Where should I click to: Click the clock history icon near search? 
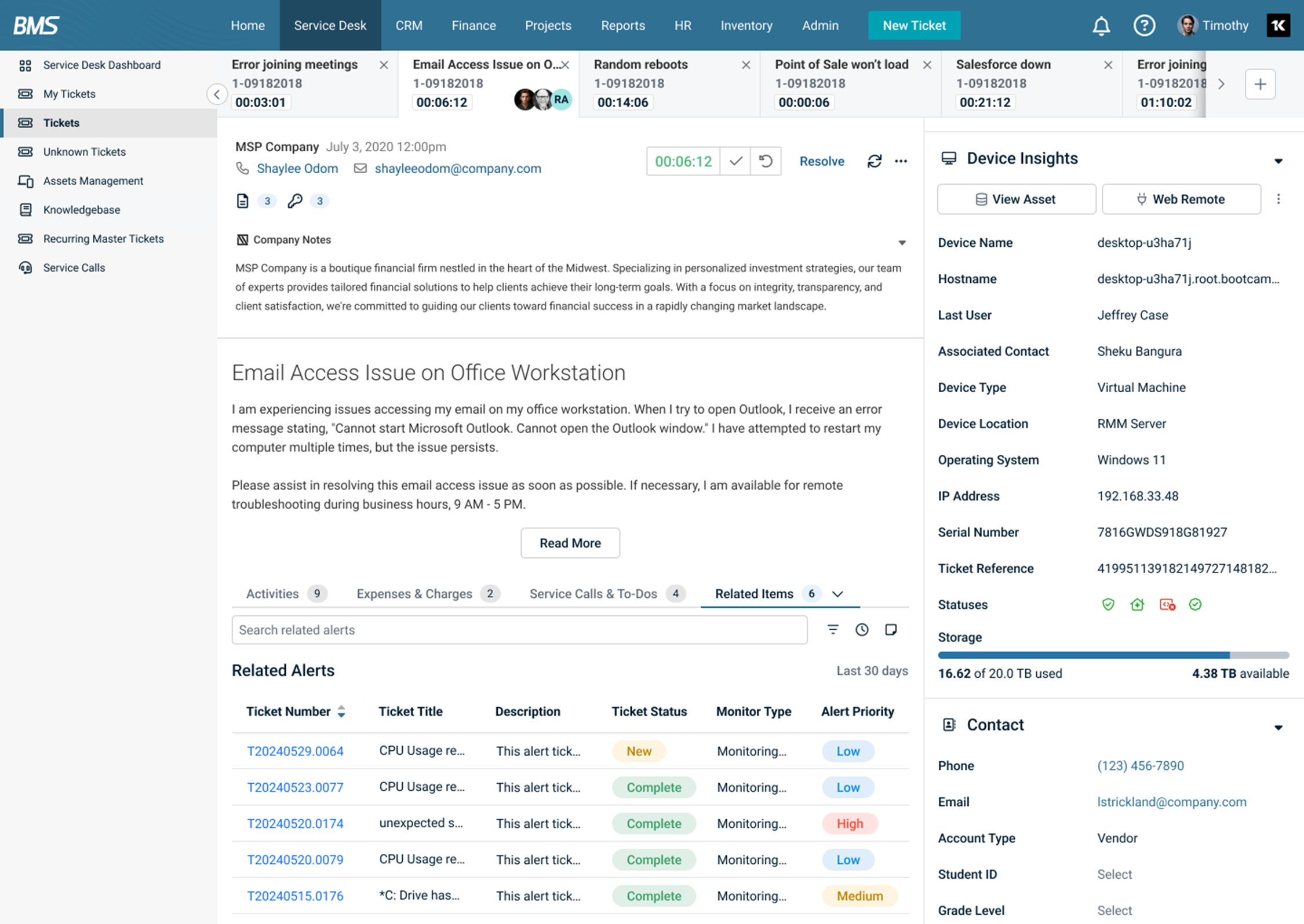[862, 630]
